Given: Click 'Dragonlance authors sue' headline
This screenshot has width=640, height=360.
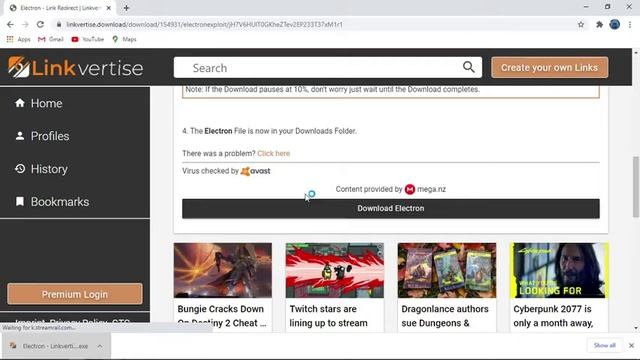Looking at the screenshot, I should pyautogui.click(x=445, y=316).
